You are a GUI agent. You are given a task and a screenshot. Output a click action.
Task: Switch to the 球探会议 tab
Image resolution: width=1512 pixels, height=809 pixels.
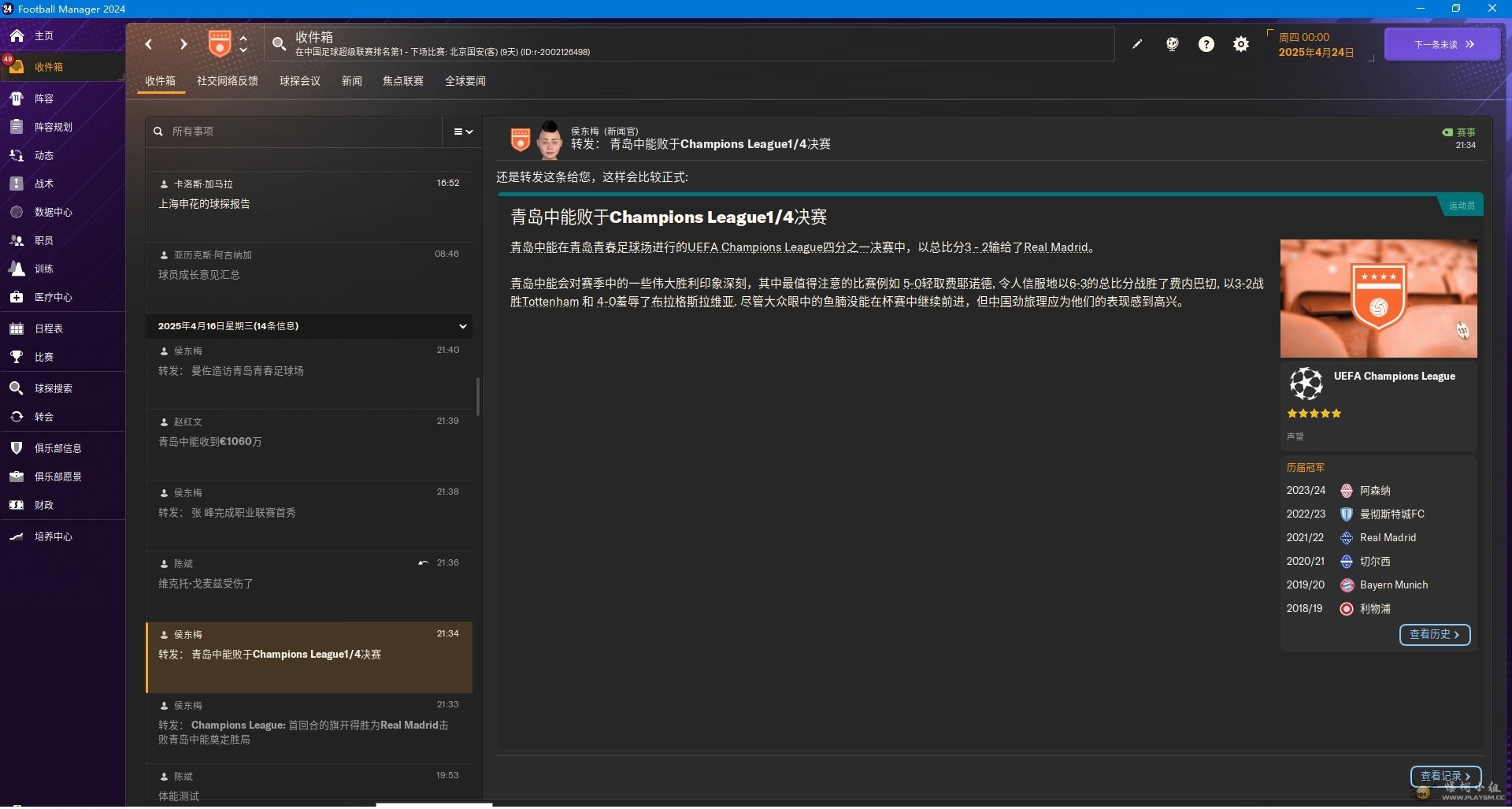coord(300,81)
